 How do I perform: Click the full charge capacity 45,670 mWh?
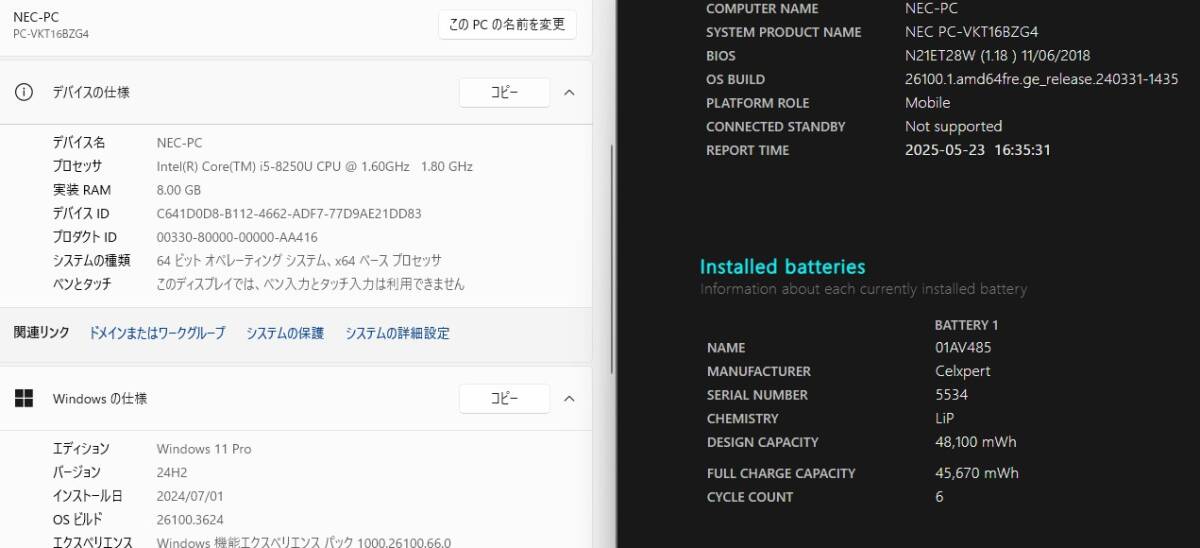click(977, 473)
